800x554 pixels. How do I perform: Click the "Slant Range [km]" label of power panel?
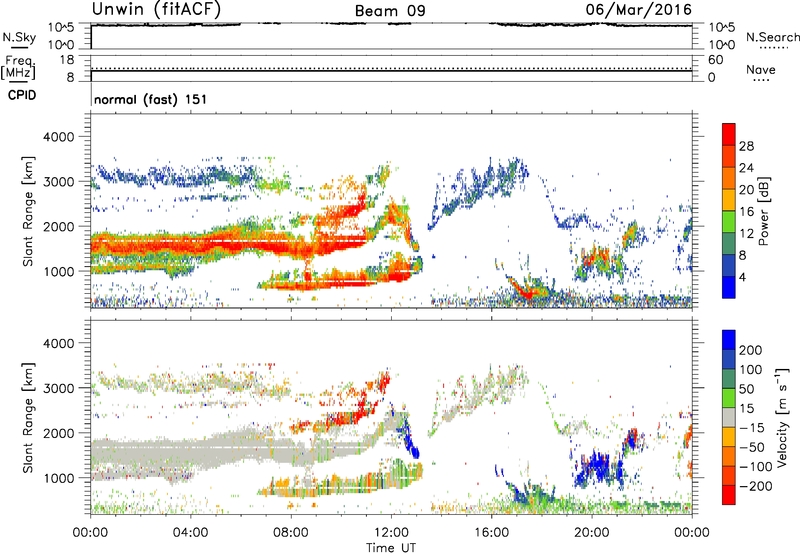click(28, 211)
